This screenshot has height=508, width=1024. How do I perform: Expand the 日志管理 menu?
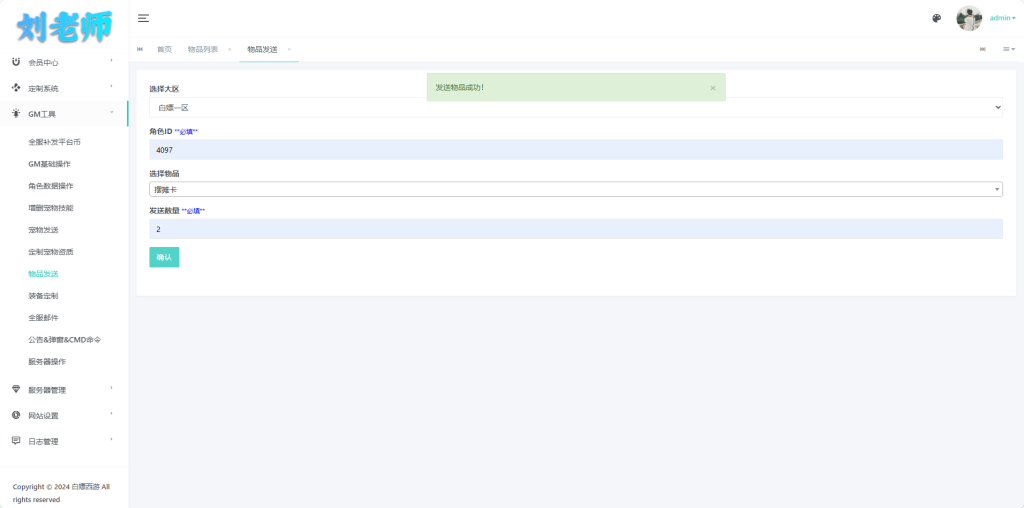click(64, 441)
